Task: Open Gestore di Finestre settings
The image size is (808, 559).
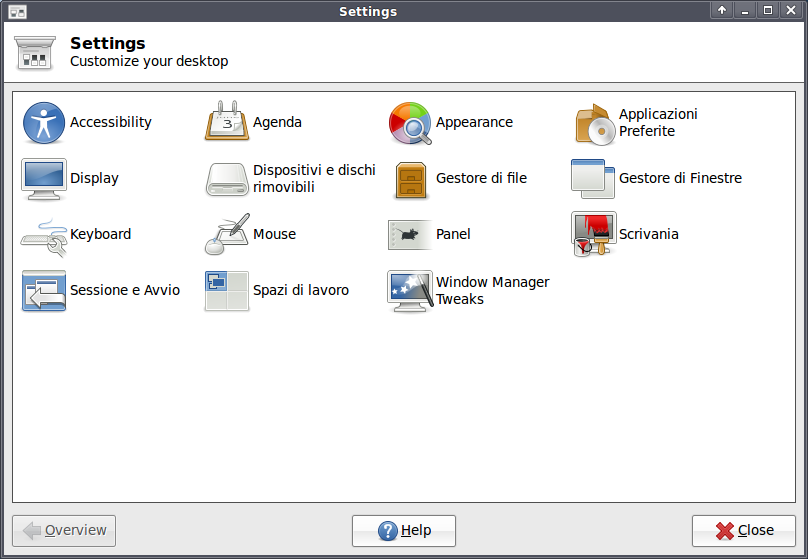Action: pos(593,179)
